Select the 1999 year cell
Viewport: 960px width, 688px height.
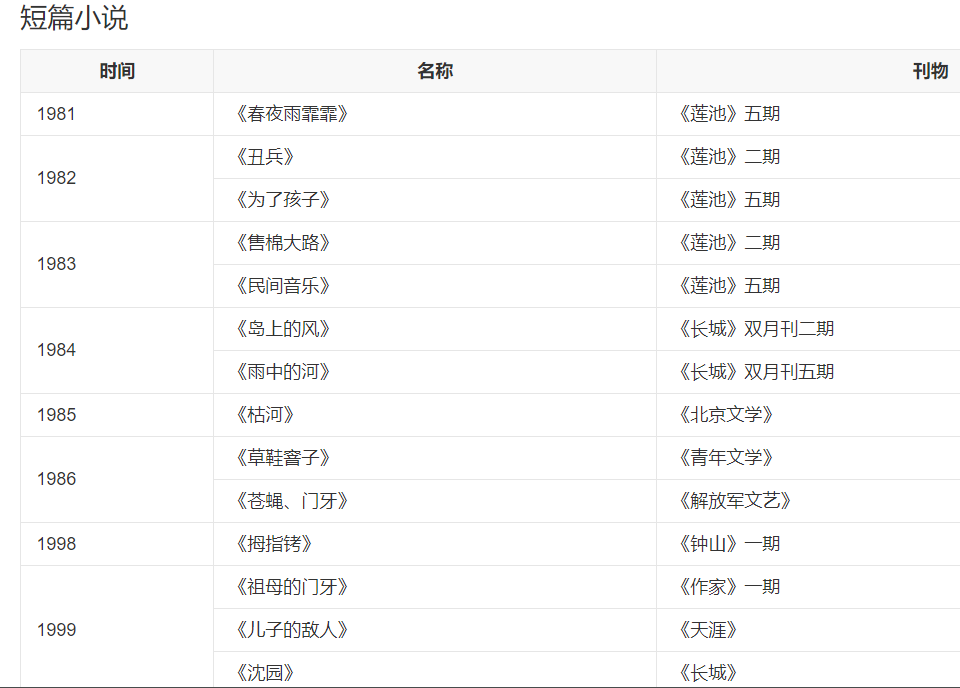(x=56, y=630)
